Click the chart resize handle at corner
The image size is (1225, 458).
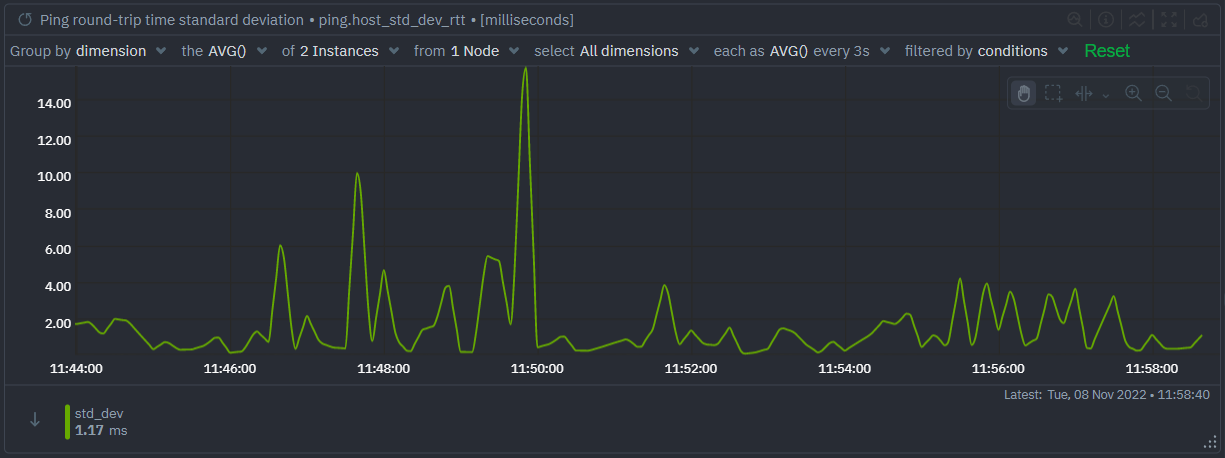click(x=1209, y=443)
